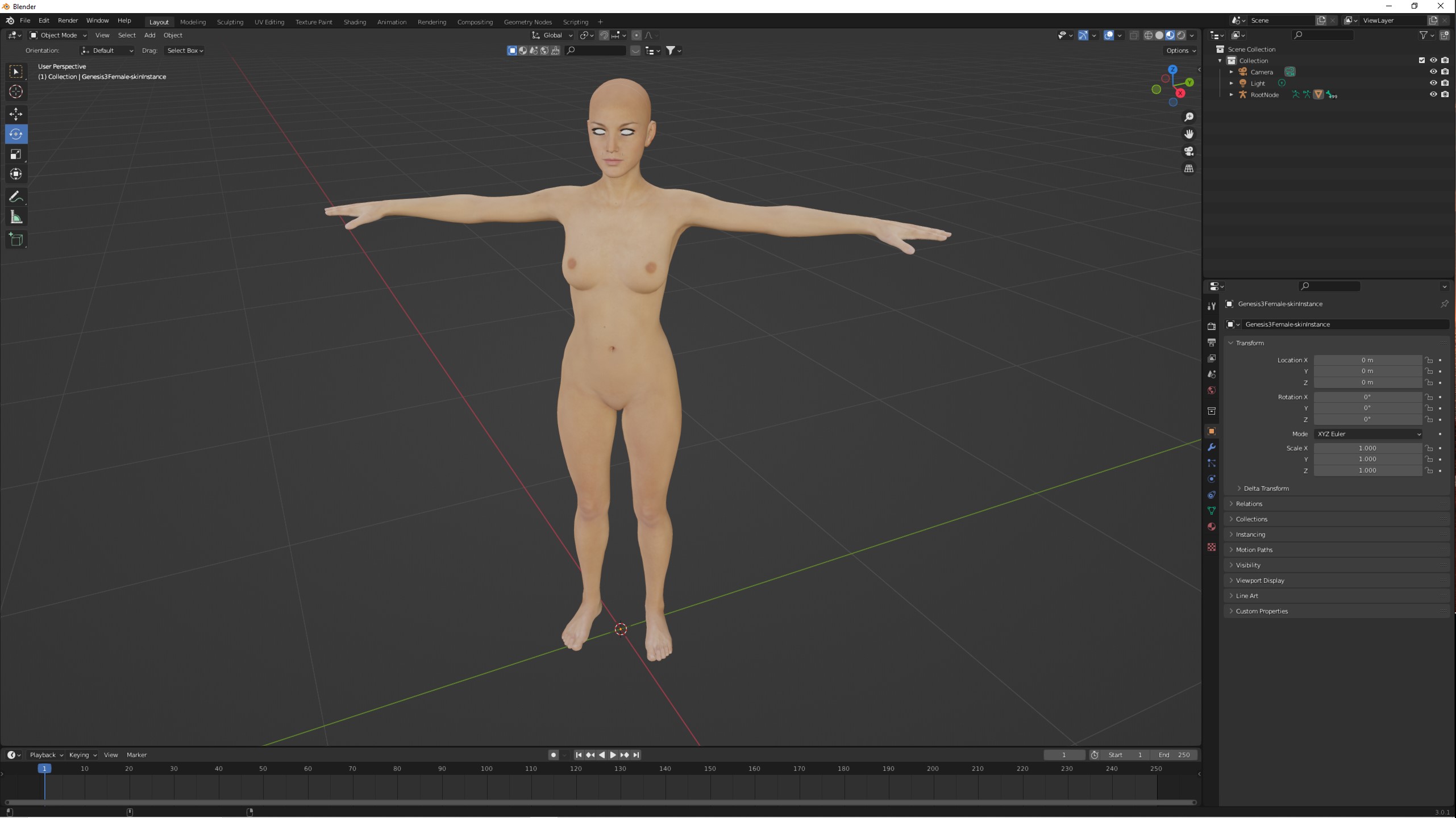Viewport: 1456px width, 818px height.
Task: Select the Move tool in toolbar
Action: click(16, 114)
